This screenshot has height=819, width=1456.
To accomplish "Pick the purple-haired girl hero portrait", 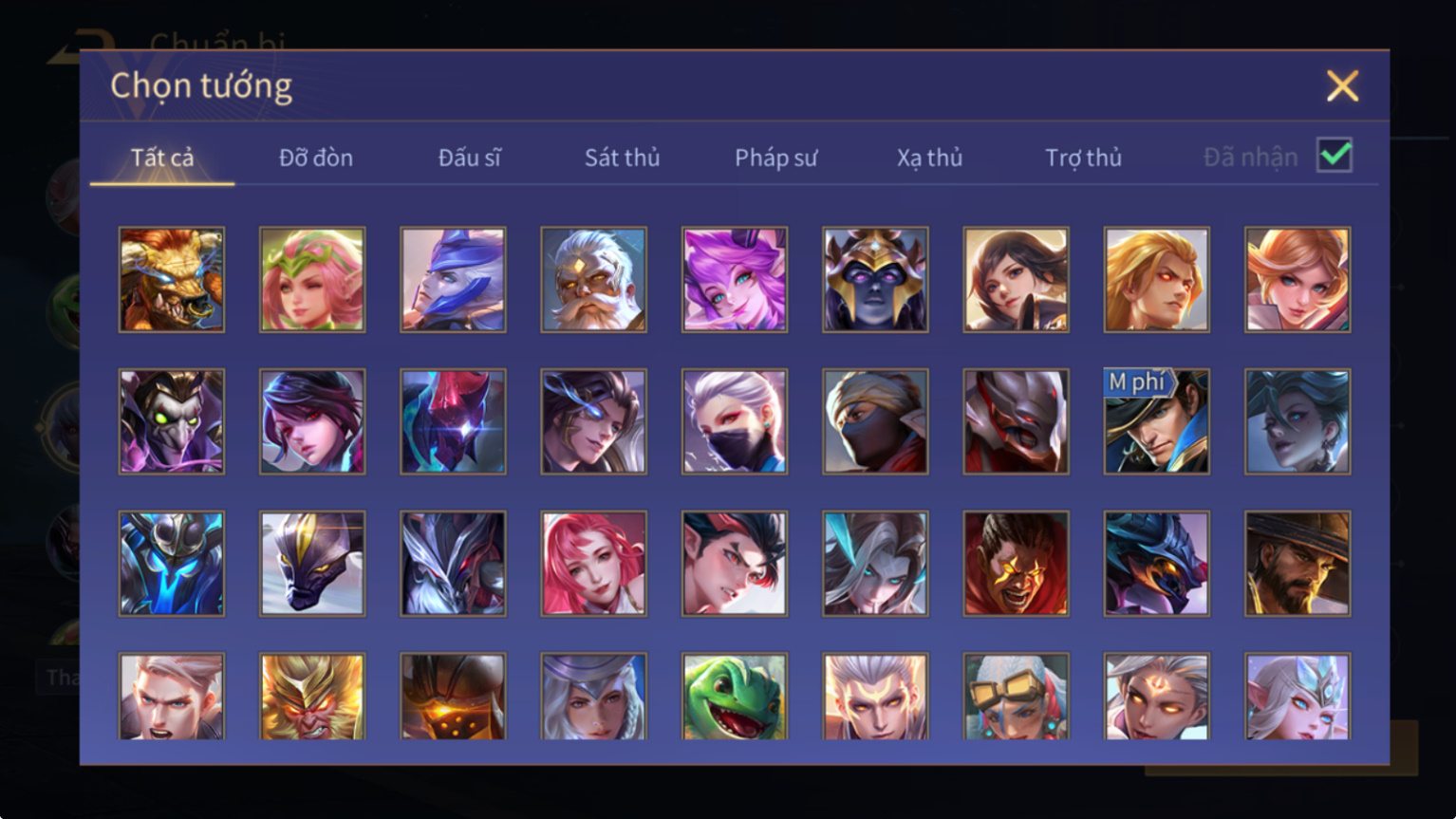I will [735, 279].
